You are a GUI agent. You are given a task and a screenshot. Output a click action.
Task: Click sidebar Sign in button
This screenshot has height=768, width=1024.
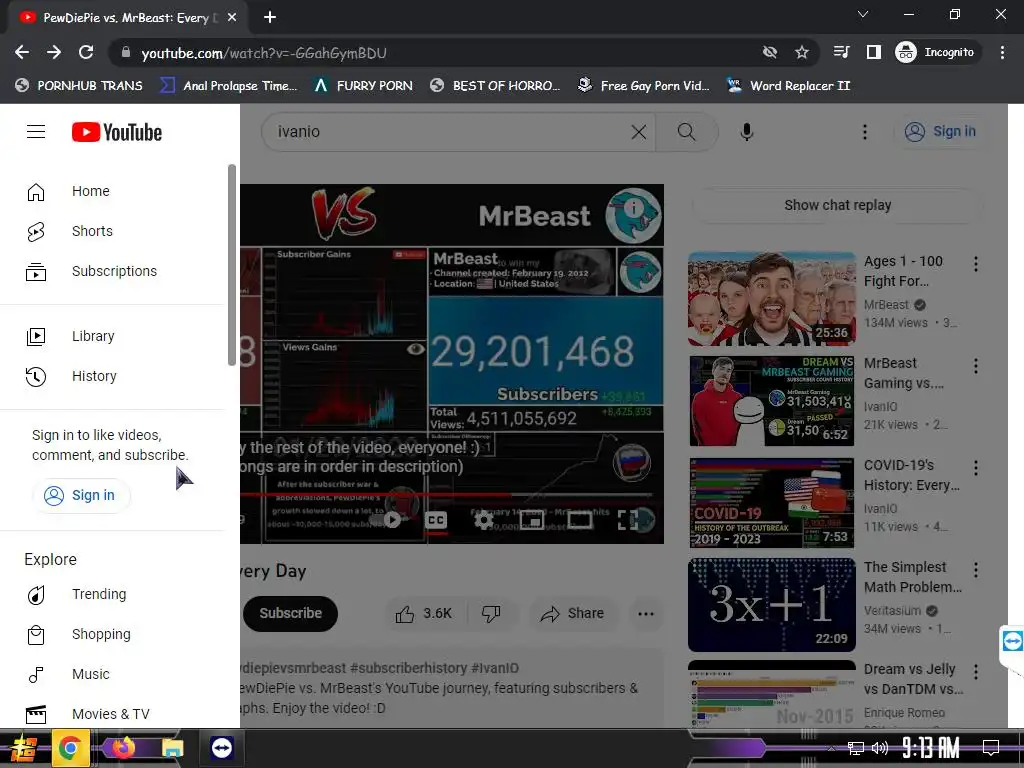(81, 496)
